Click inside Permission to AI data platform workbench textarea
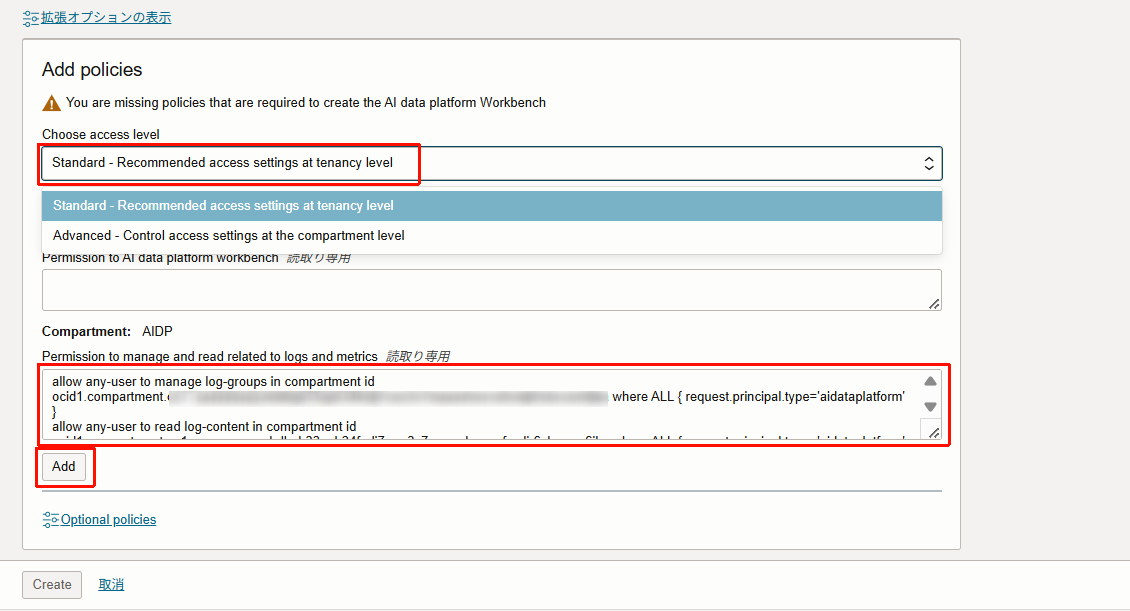Image resolution: width=1130 pixels, height=611 pixels. click(491, 290)
